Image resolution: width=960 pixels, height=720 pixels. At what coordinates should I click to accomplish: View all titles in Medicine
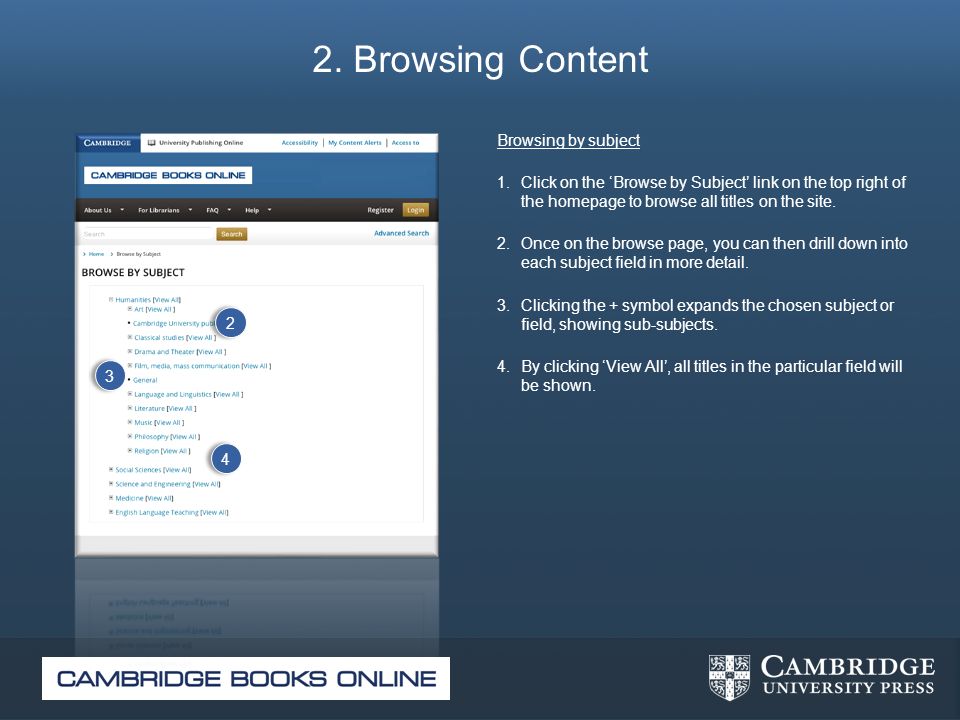click(x=159, y=498)
